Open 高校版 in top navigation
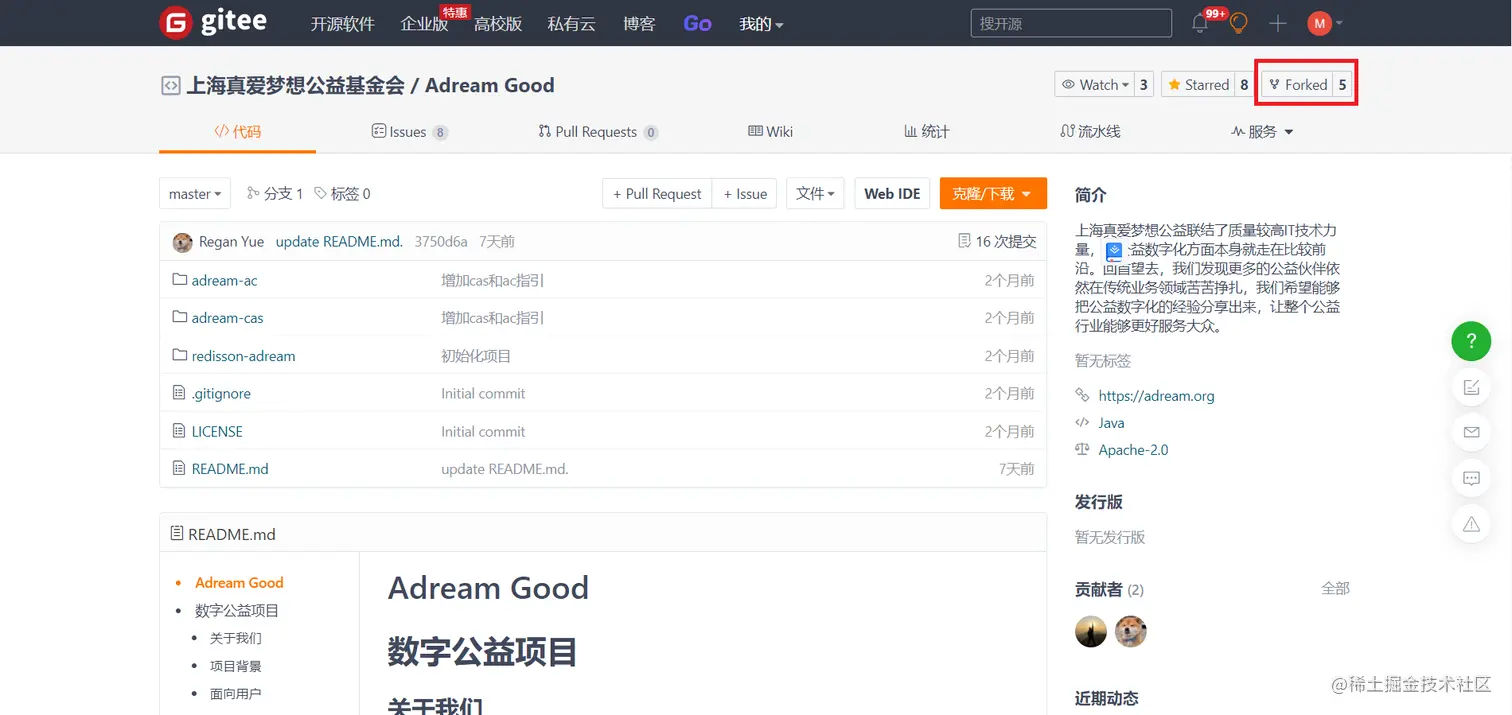 pos(498,24)
